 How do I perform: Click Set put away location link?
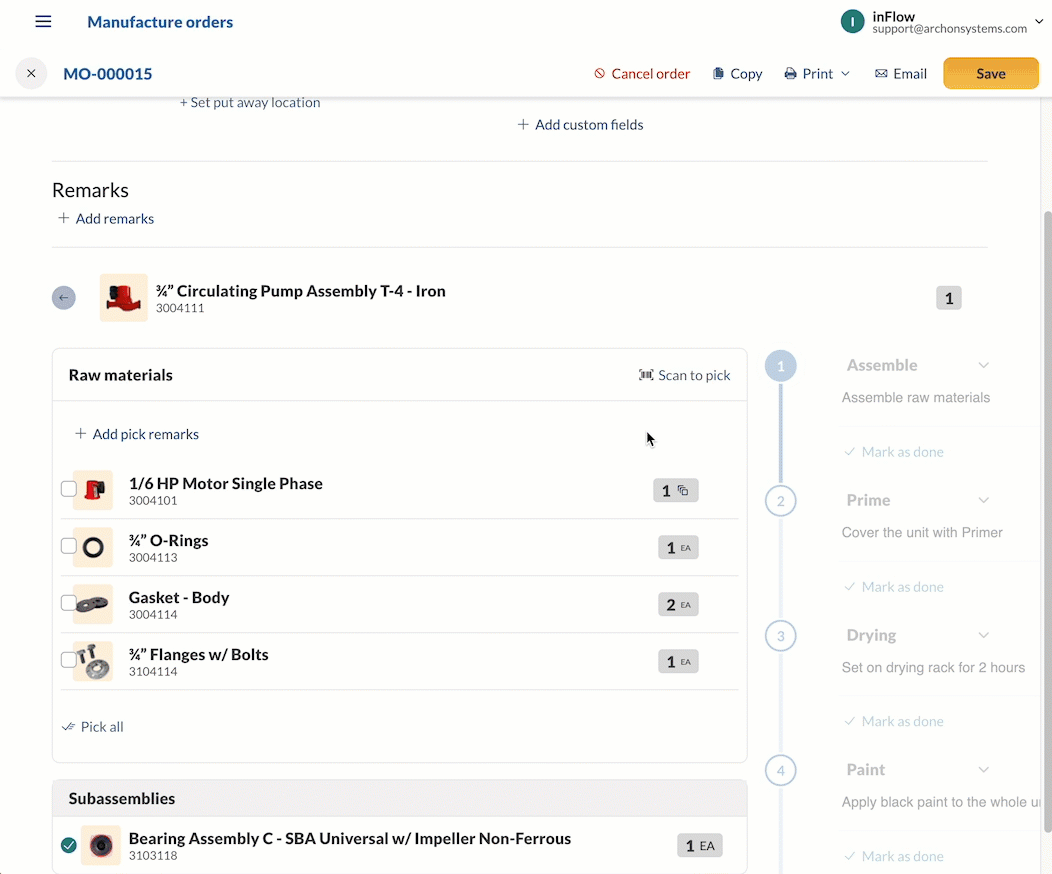[x=250, y=103]
